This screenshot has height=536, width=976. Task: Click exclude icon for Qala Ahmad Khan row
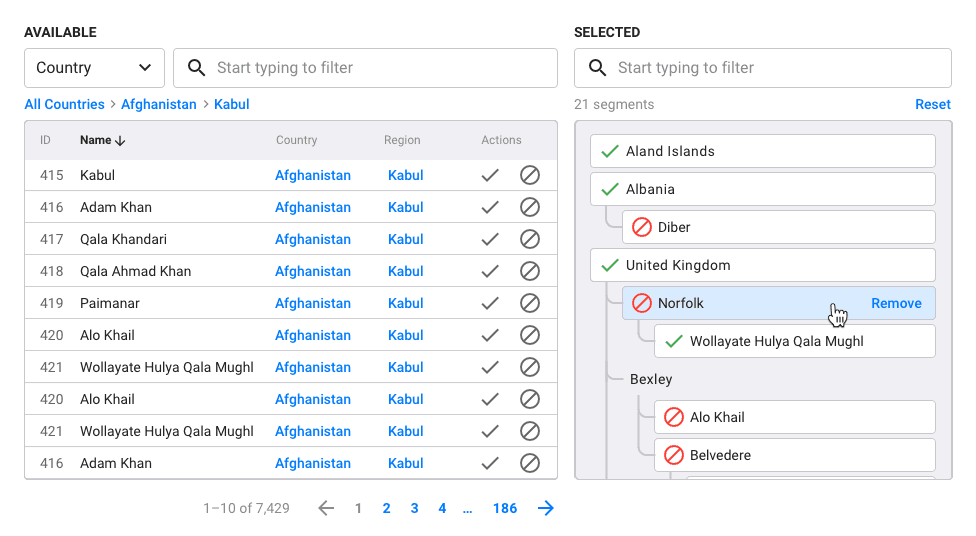530,271
